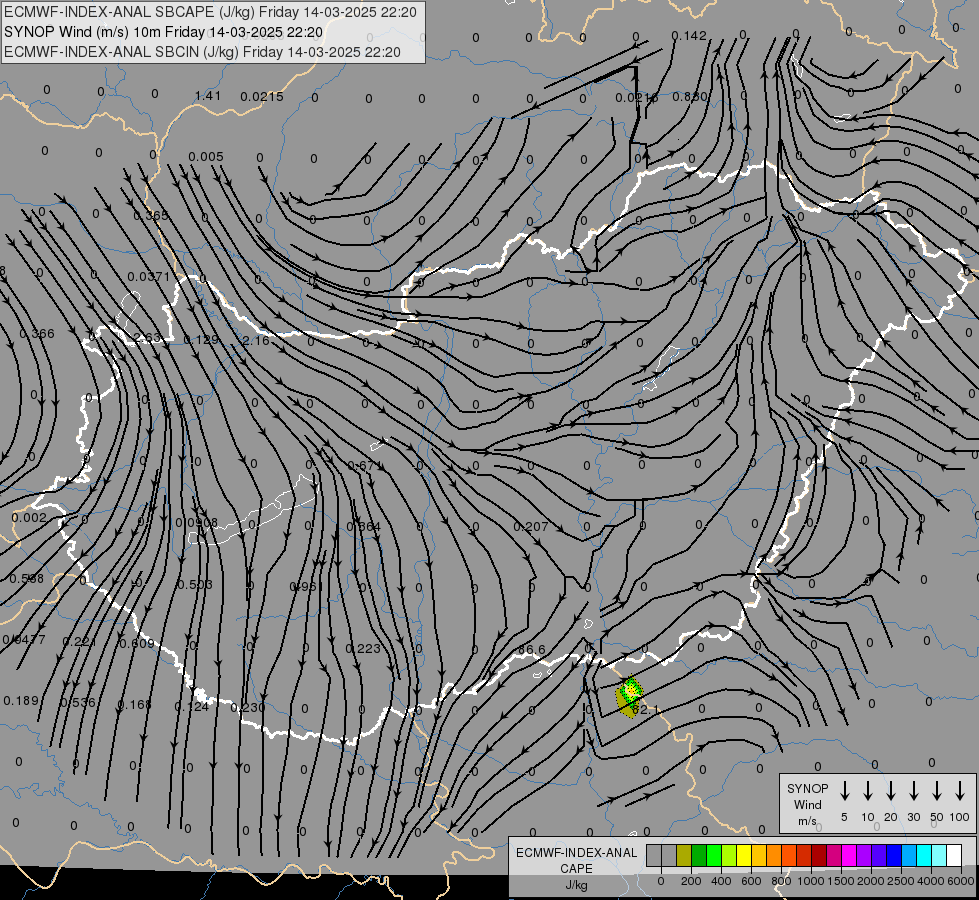This screenshot has height=900, width=979.
Task: Click the green CAPE patch on the map
Action: 629,695
